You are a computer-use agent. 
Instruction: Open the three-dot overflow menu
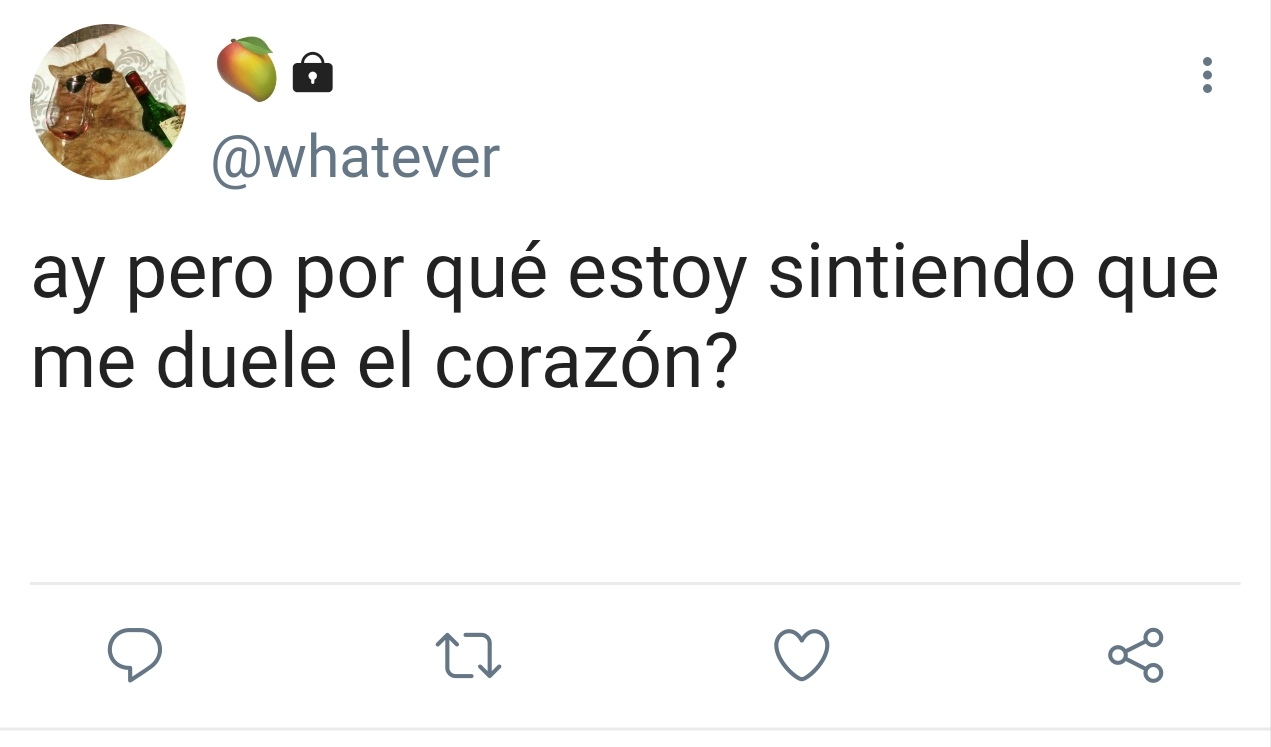(1207, 75)
